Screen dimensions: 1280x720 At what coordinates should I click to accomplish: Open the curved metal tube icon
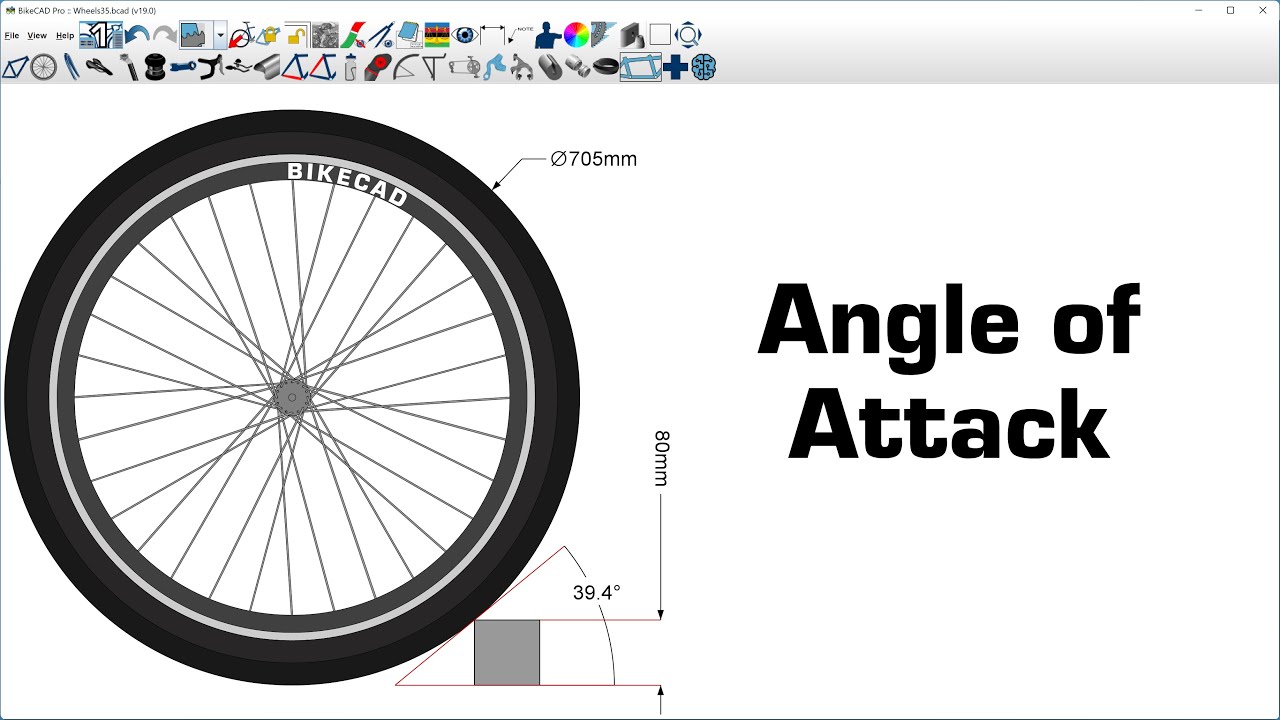point(266,67)
